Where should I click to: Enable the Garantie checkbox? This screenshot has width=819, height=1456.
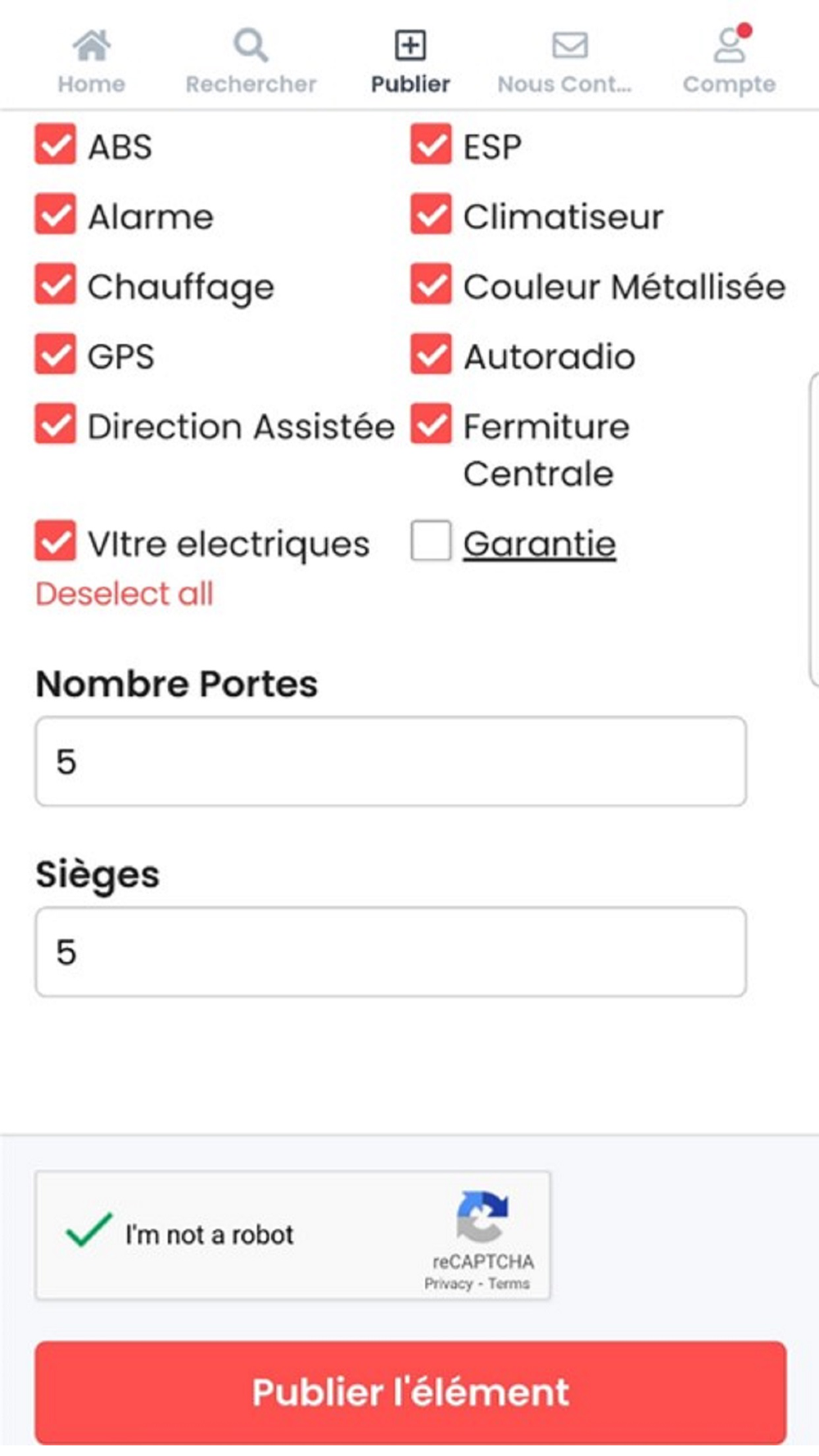(431, 541)
